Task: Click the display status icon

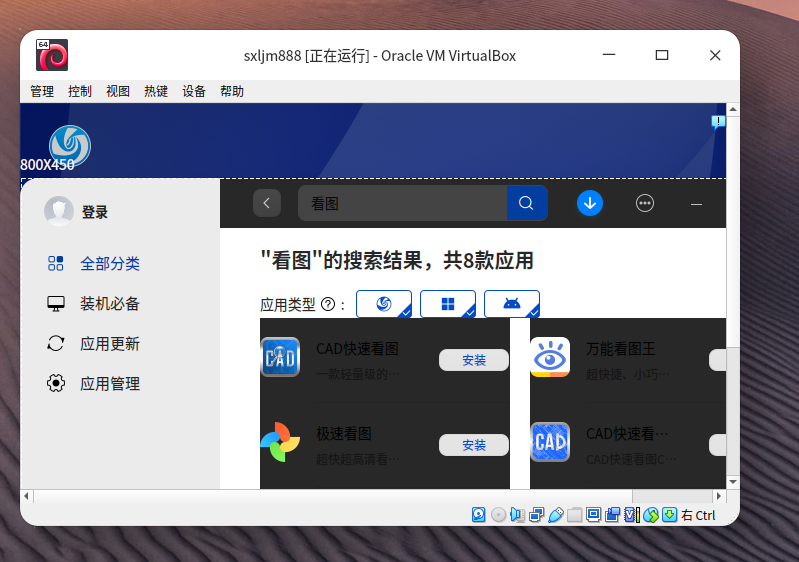Action: pyautogui.click(x=593, y=515)
